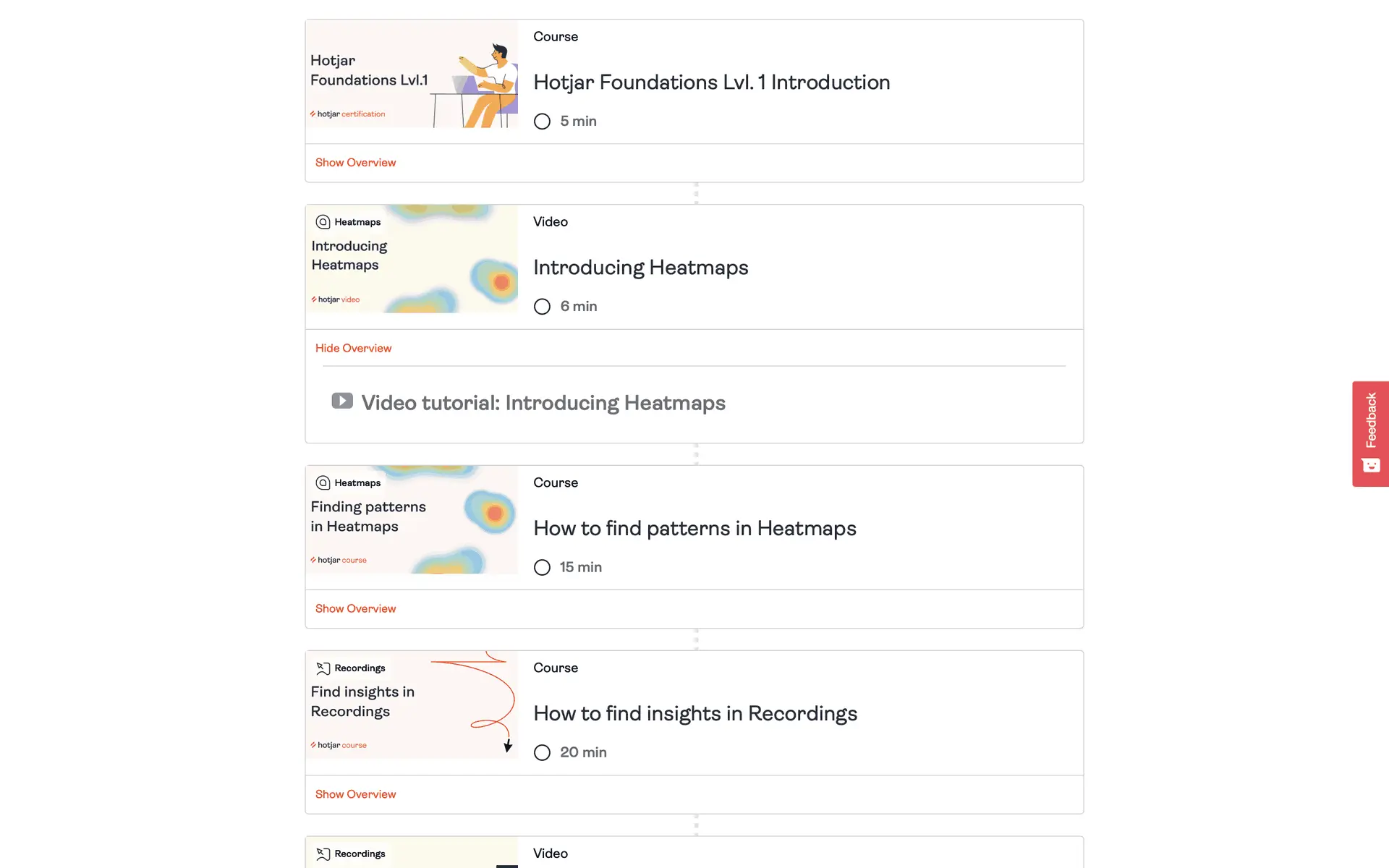Click the Recordings icon on Find insights thumbnail

[x=323, y=668]
